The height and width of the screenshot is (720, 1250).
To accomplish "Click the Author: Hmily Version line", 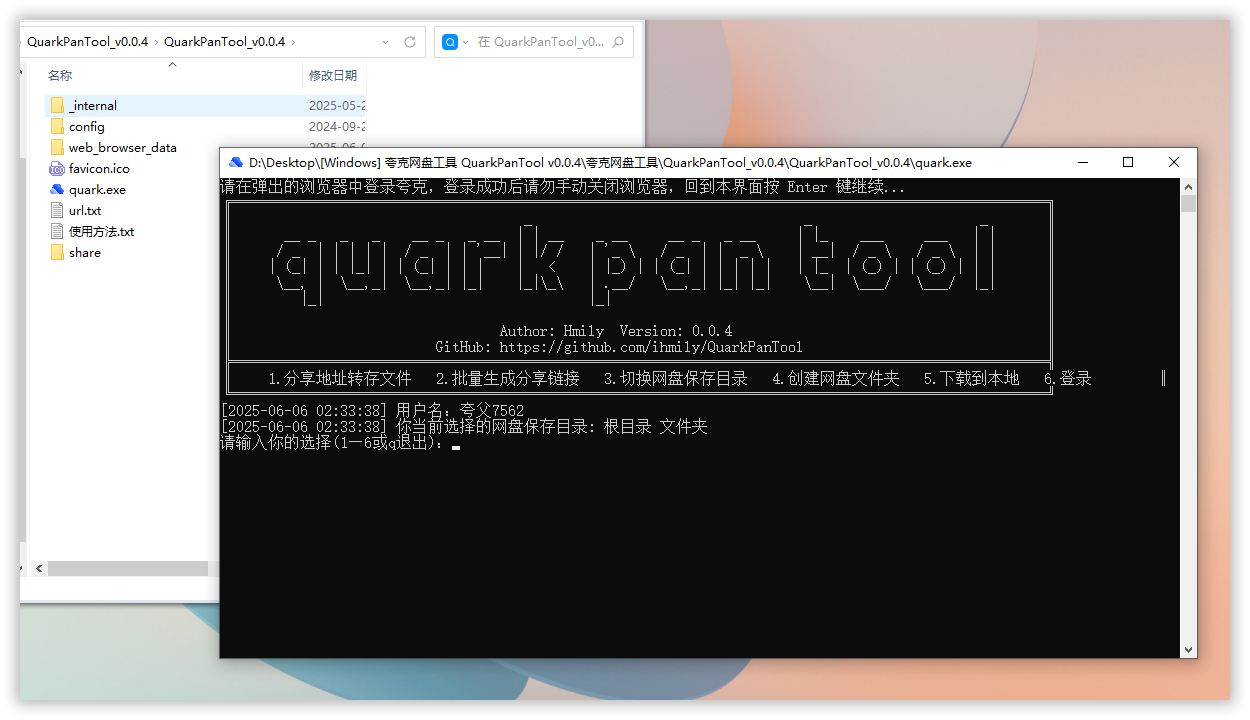I will click(616, 331).
